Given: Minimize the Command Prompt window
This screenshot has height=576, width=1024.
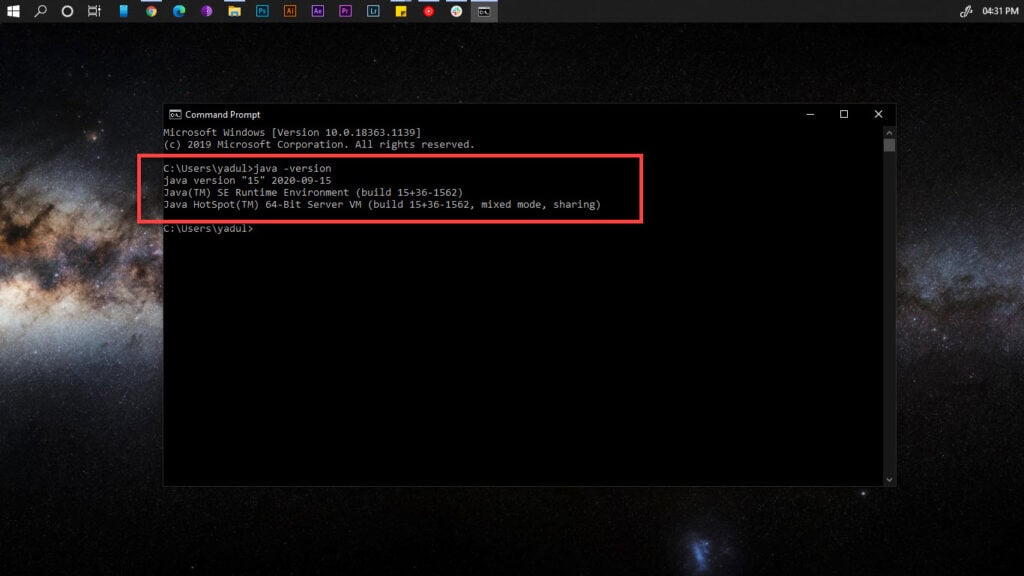Looking at the screenshot, I should click(810, 114).
